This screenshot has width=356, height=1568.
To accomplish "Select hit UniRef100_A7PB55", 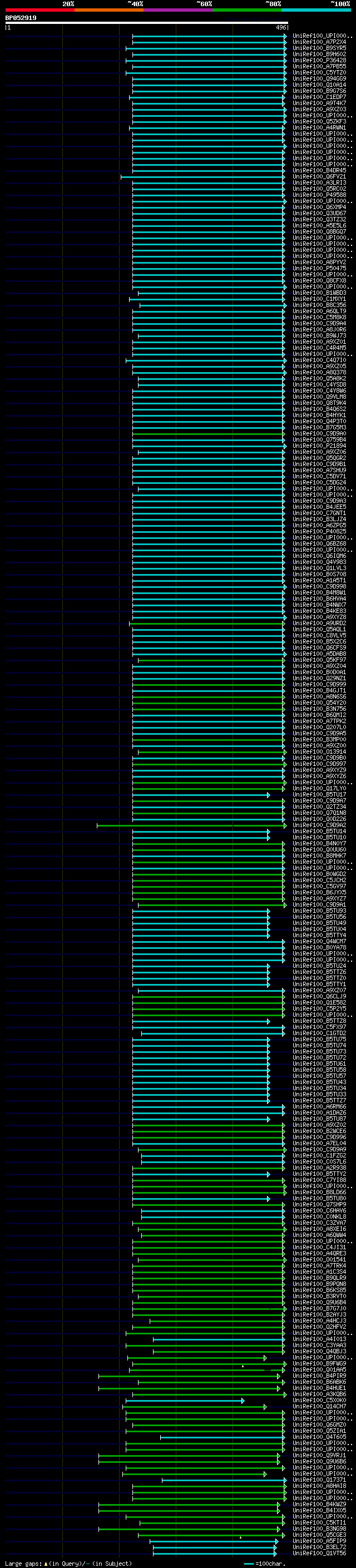I will [319, 66].
